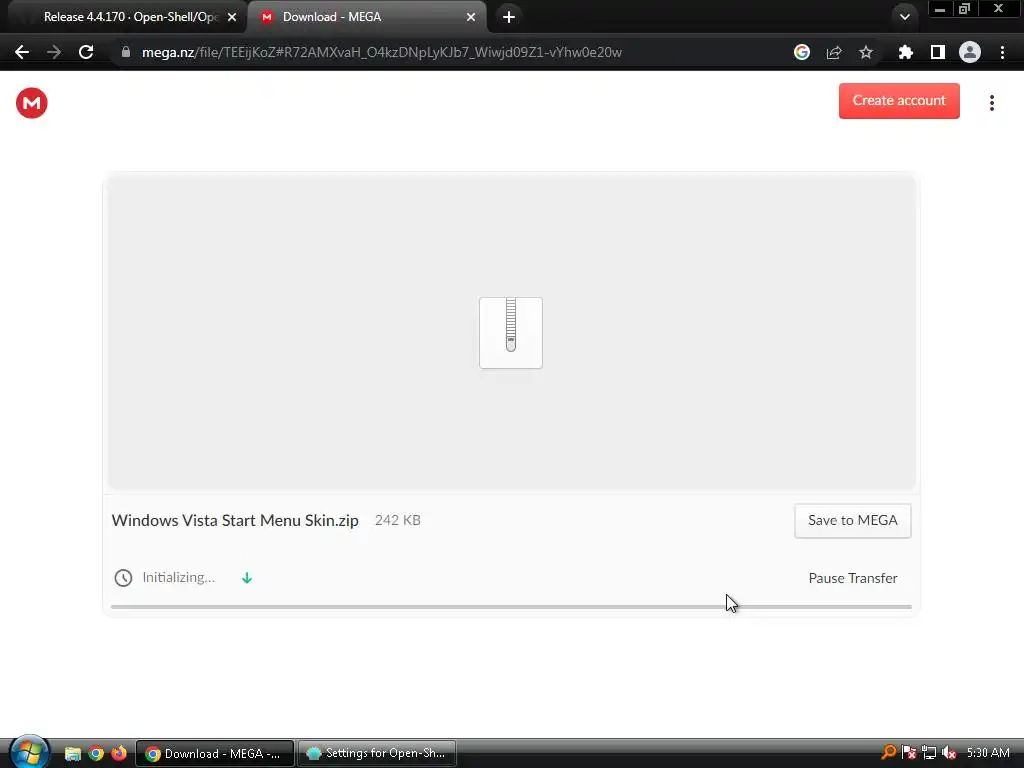Click the MEGA logo icon
1024x768 pixels.
coord(31,103)
